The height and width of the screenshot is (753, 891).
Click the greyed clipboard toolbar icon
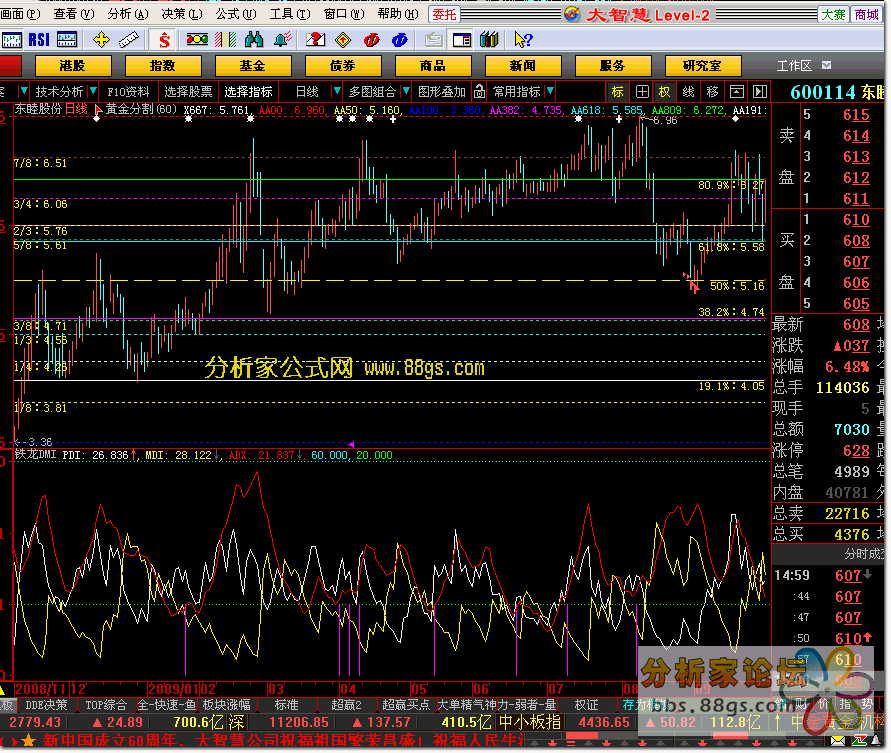tap(434, 39)
